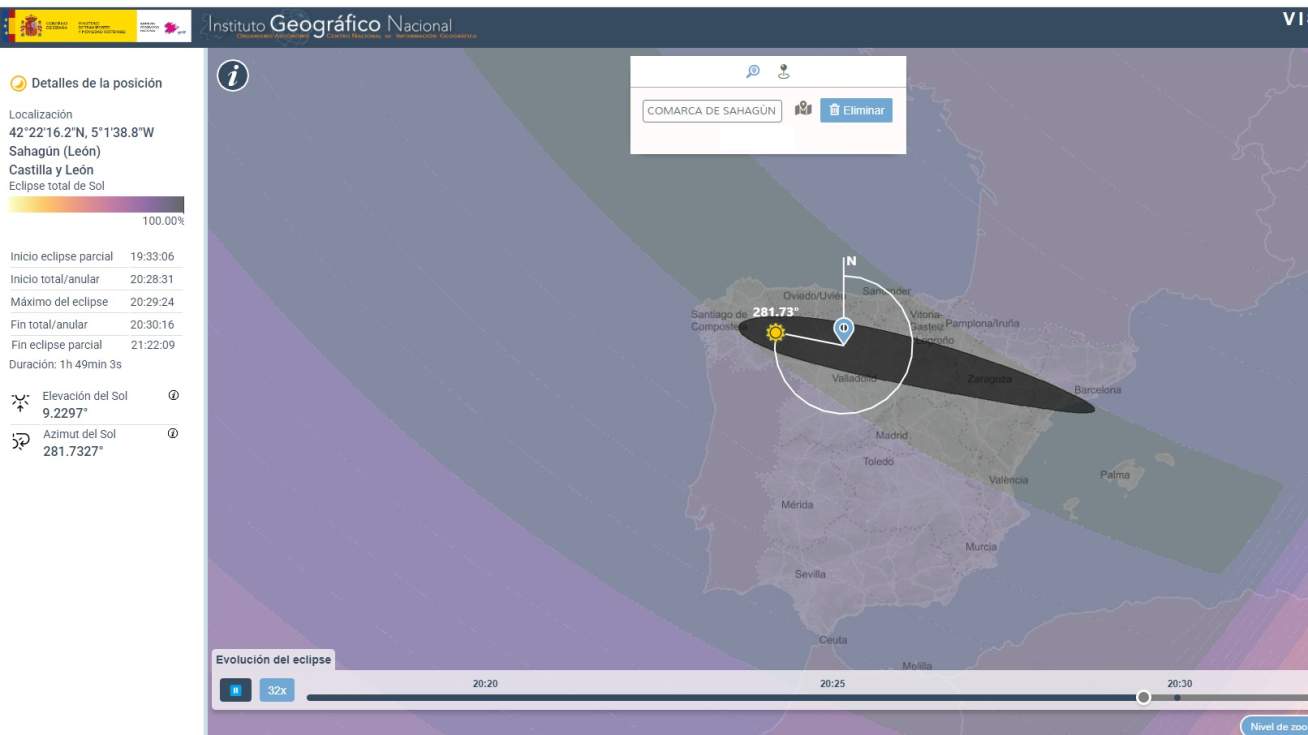Open info for Elevación del Sol

(173, 396)
